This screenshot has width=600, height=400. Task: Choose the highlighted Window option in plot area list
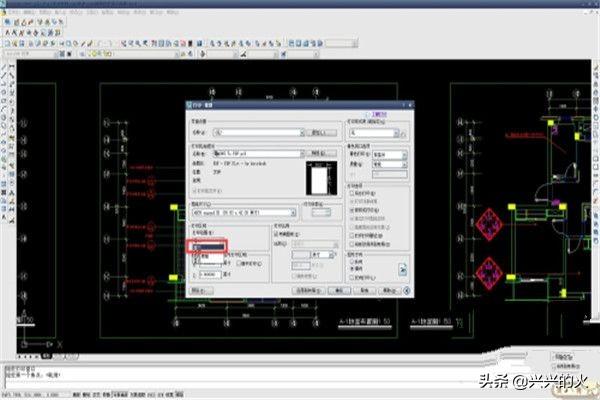[208, 247]
